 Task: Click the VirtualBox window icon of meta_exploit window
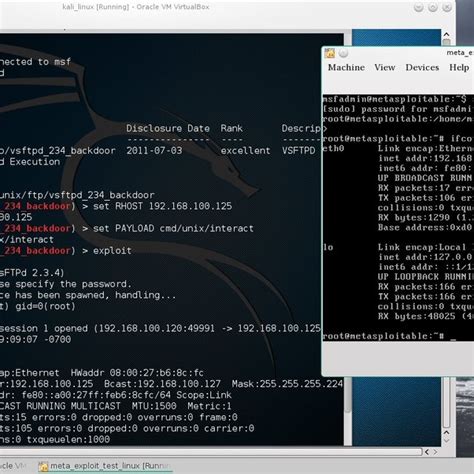tap(330, 53)
